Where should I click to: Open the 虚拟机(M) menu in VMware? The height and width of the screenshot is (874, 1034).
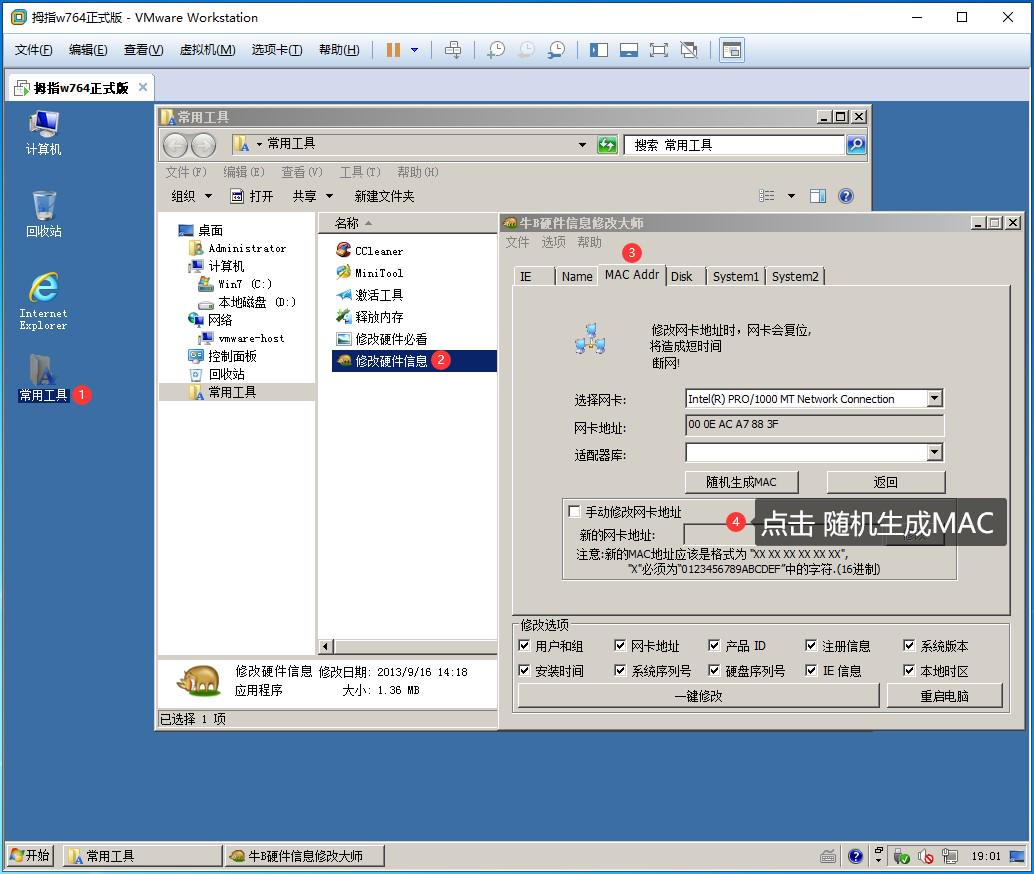coord(207,50)
